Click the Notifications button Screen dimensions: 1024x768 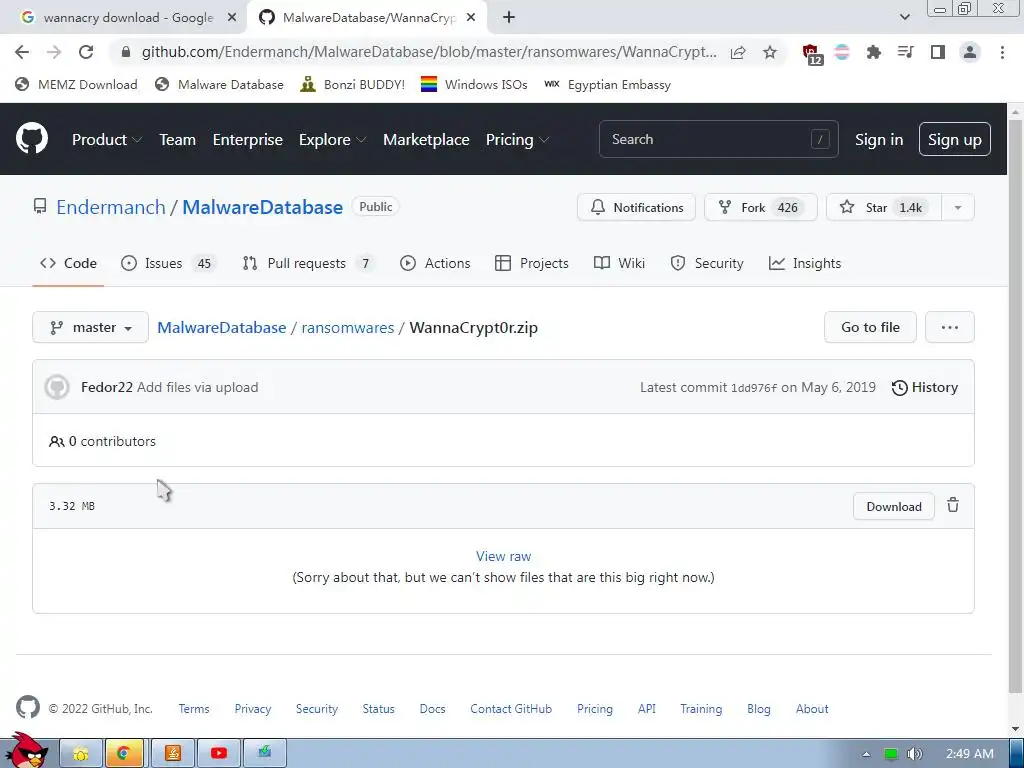pyautogui.click(x=636, y=208)
